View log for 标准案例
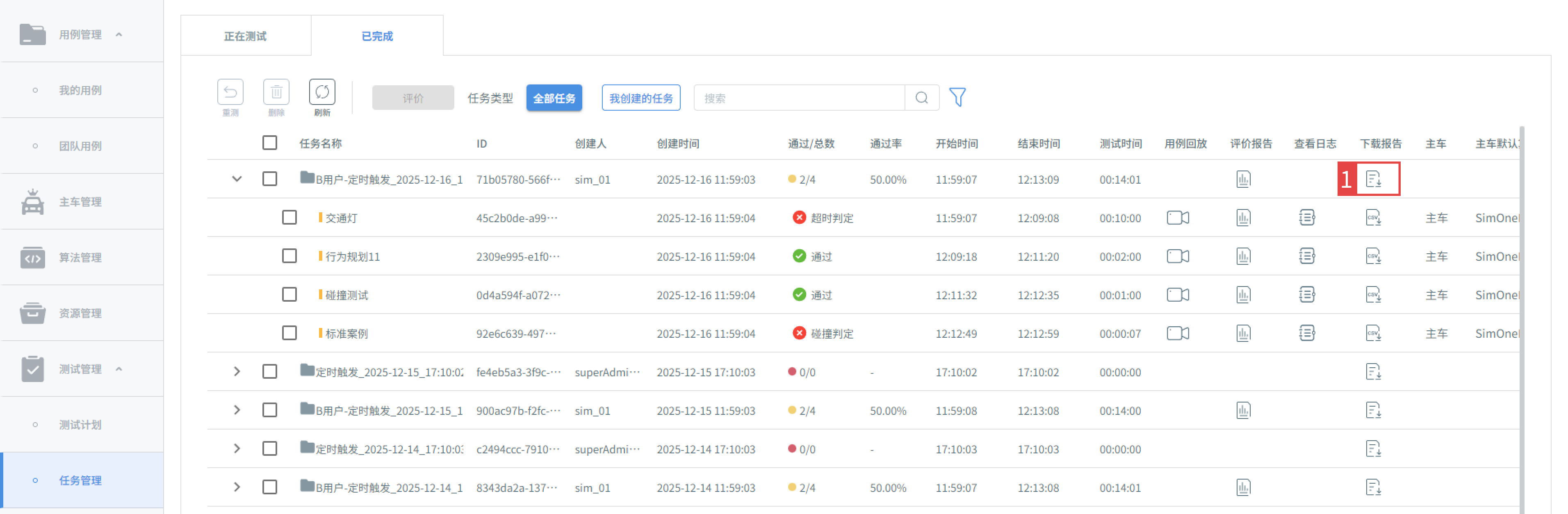This screenshot has height=514, width=1568. point(1307,333)
